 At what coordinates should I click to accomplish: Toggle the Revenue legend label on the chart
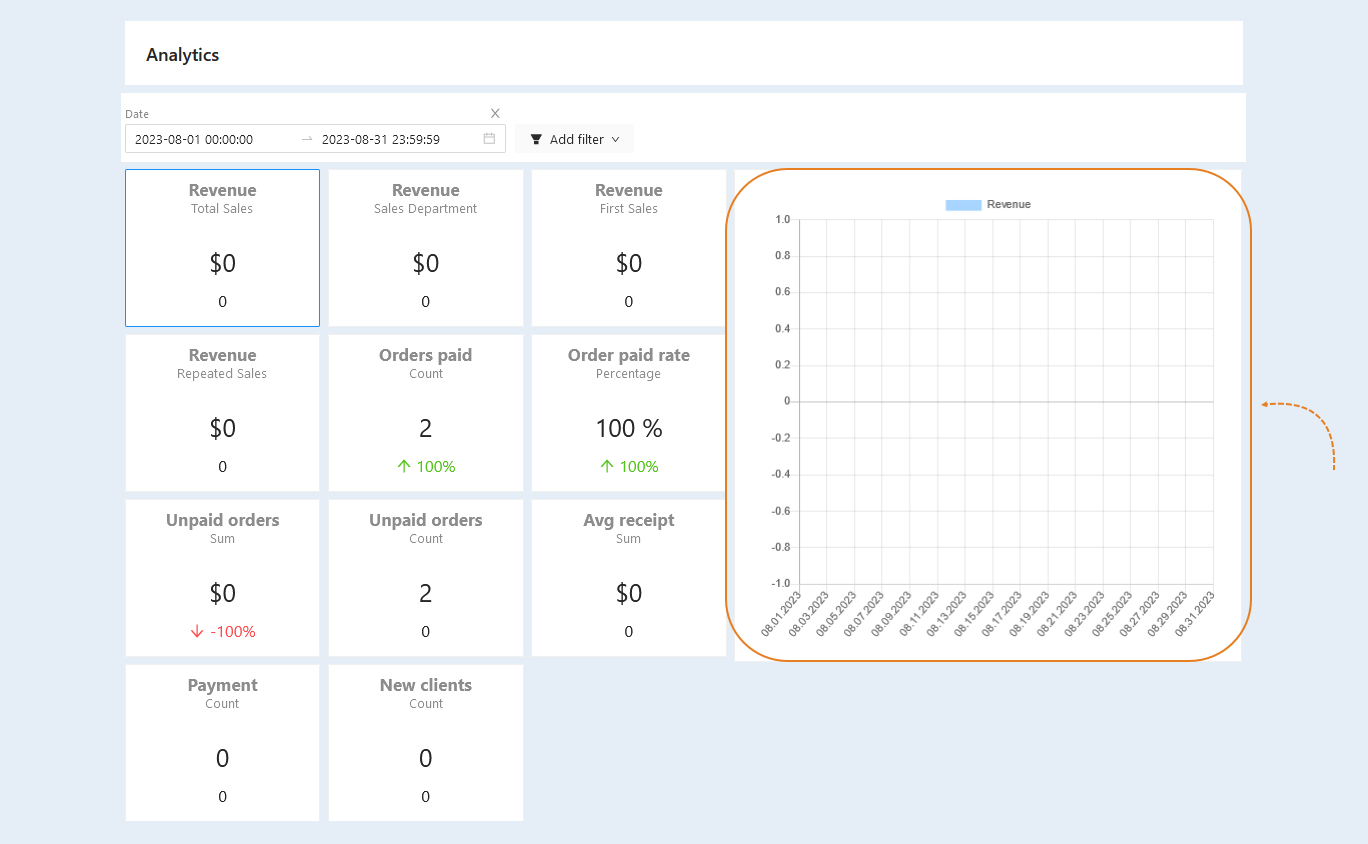tap(1008, 204)
